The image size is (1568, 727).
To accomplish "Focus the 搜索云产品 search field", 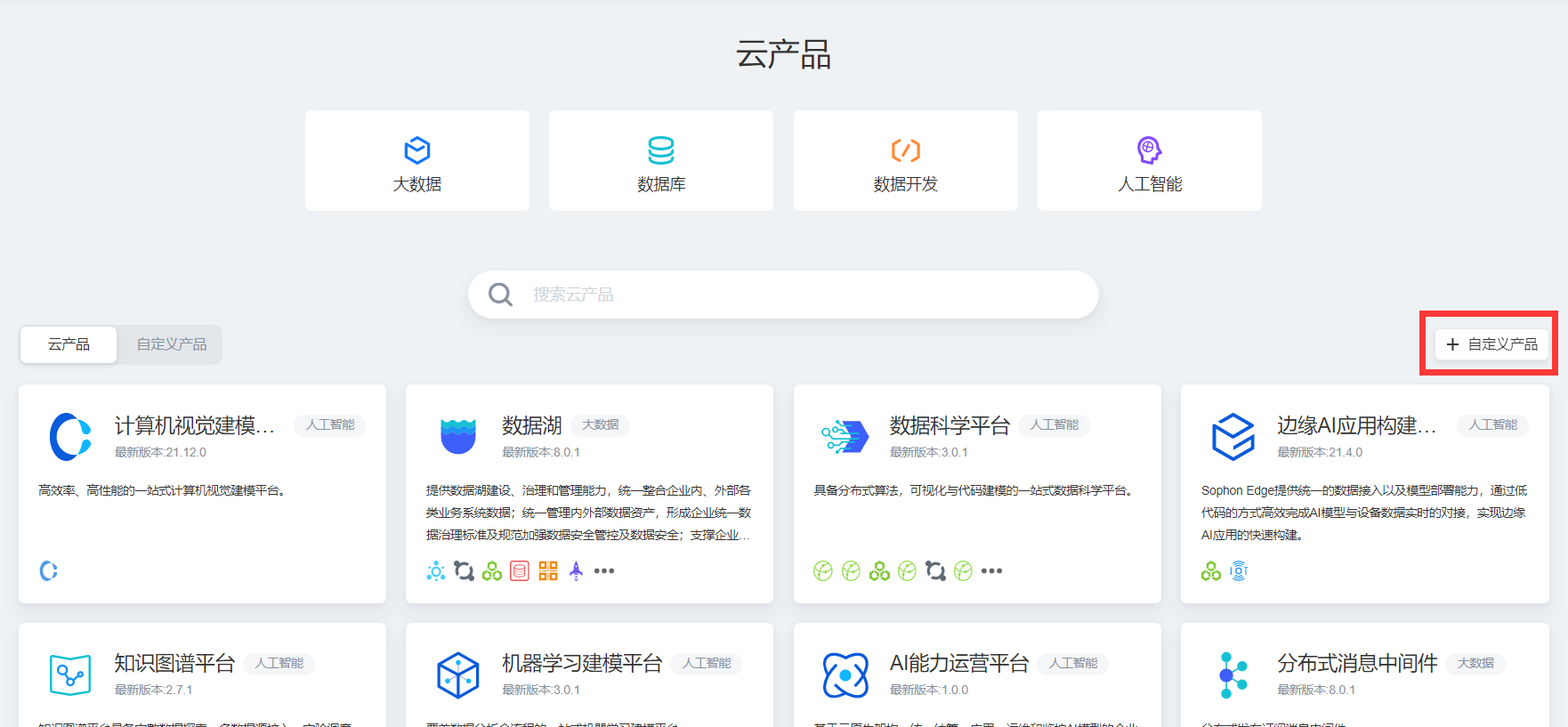I will [x=783, y=295].
